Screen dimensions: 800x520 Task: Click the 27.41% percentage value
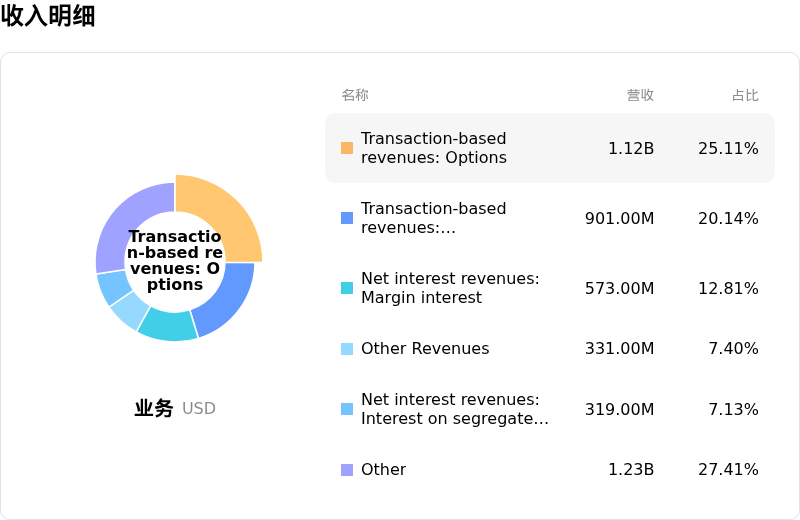[x=728, y=470]
